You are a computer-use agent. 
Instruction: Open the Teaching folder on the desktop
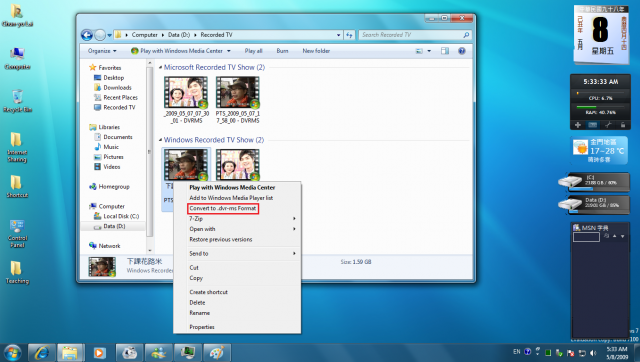tap(17, 272)
